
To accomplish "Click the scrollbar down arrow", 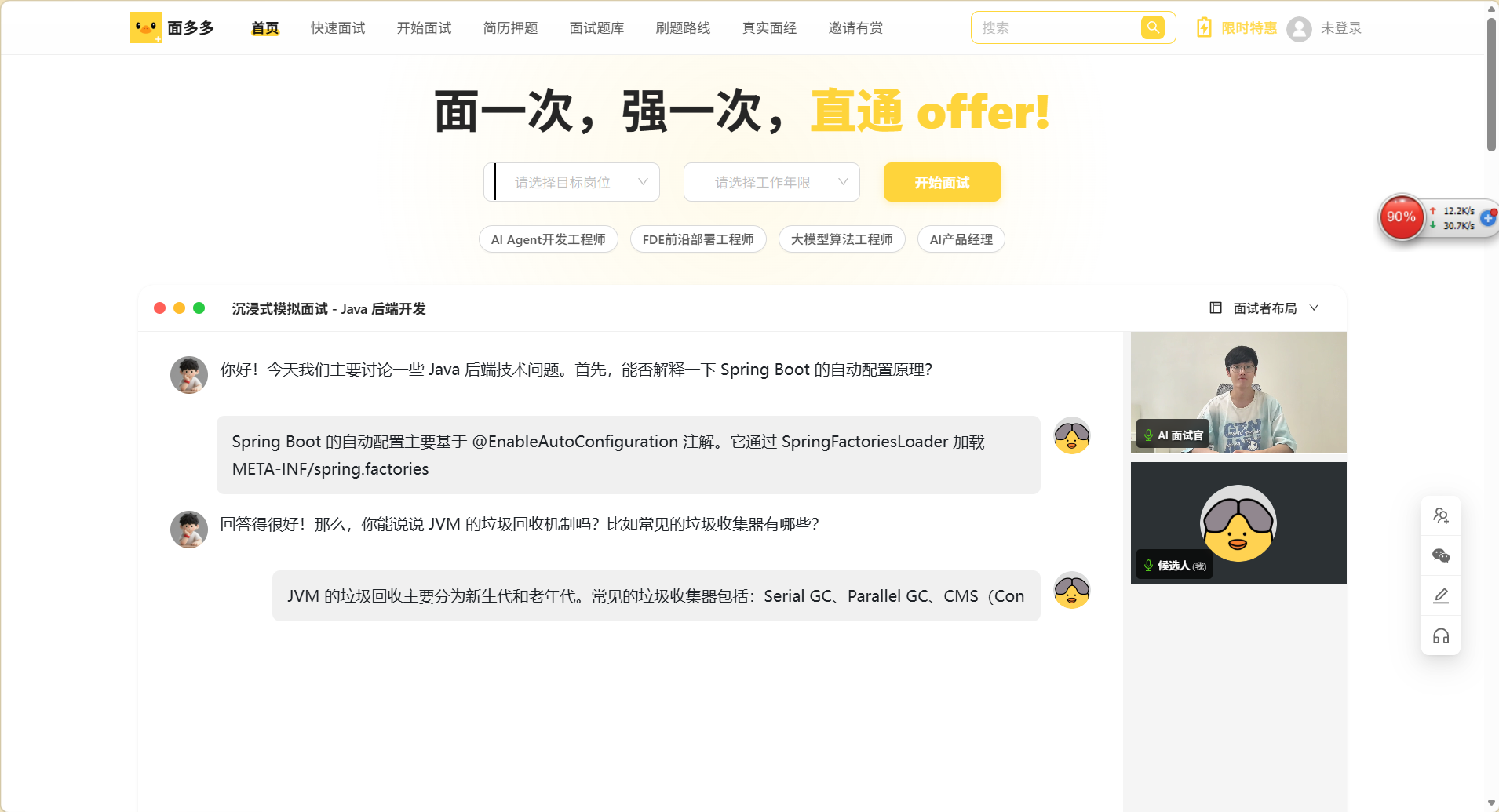I will click(x=1491, y=803).
